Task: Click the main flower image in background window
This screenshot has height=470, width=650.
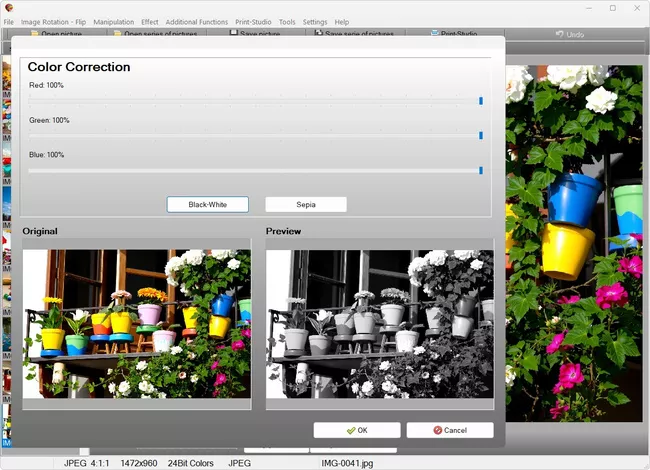Action: click(x=574, y=243)
